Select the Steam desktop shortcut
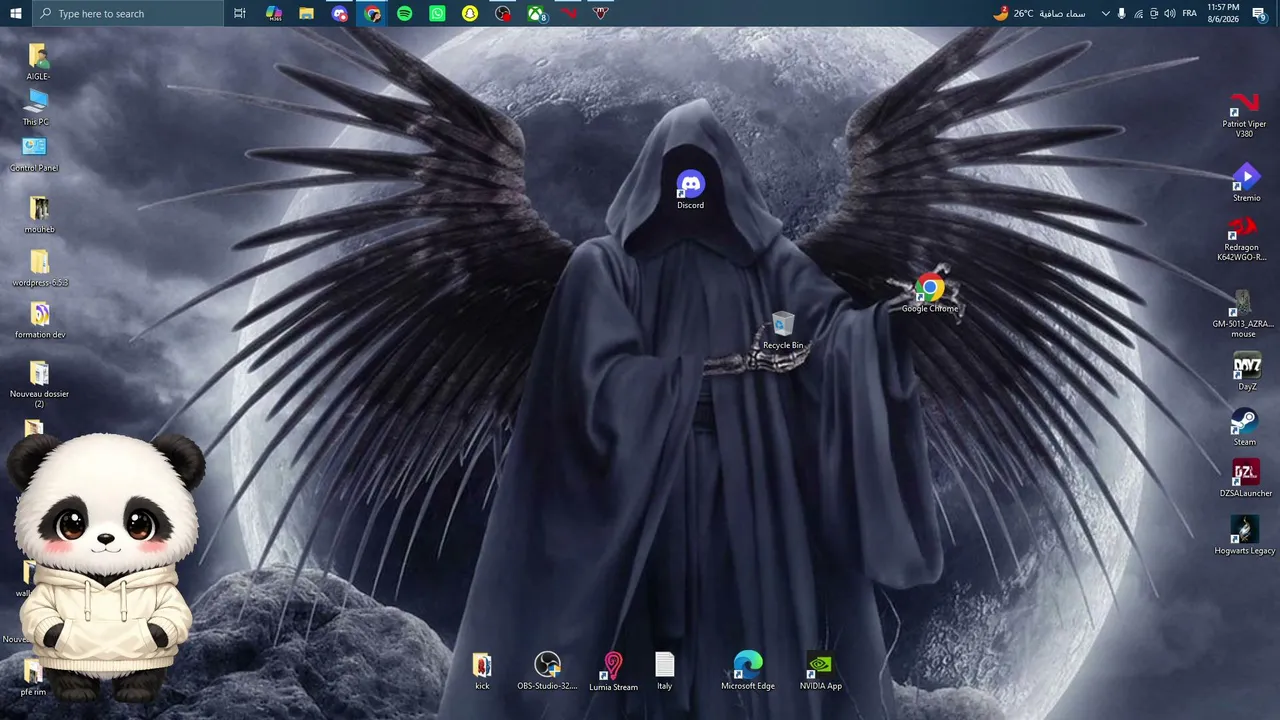Screen dimensions: 1280x720 [x=1244, y=427]
